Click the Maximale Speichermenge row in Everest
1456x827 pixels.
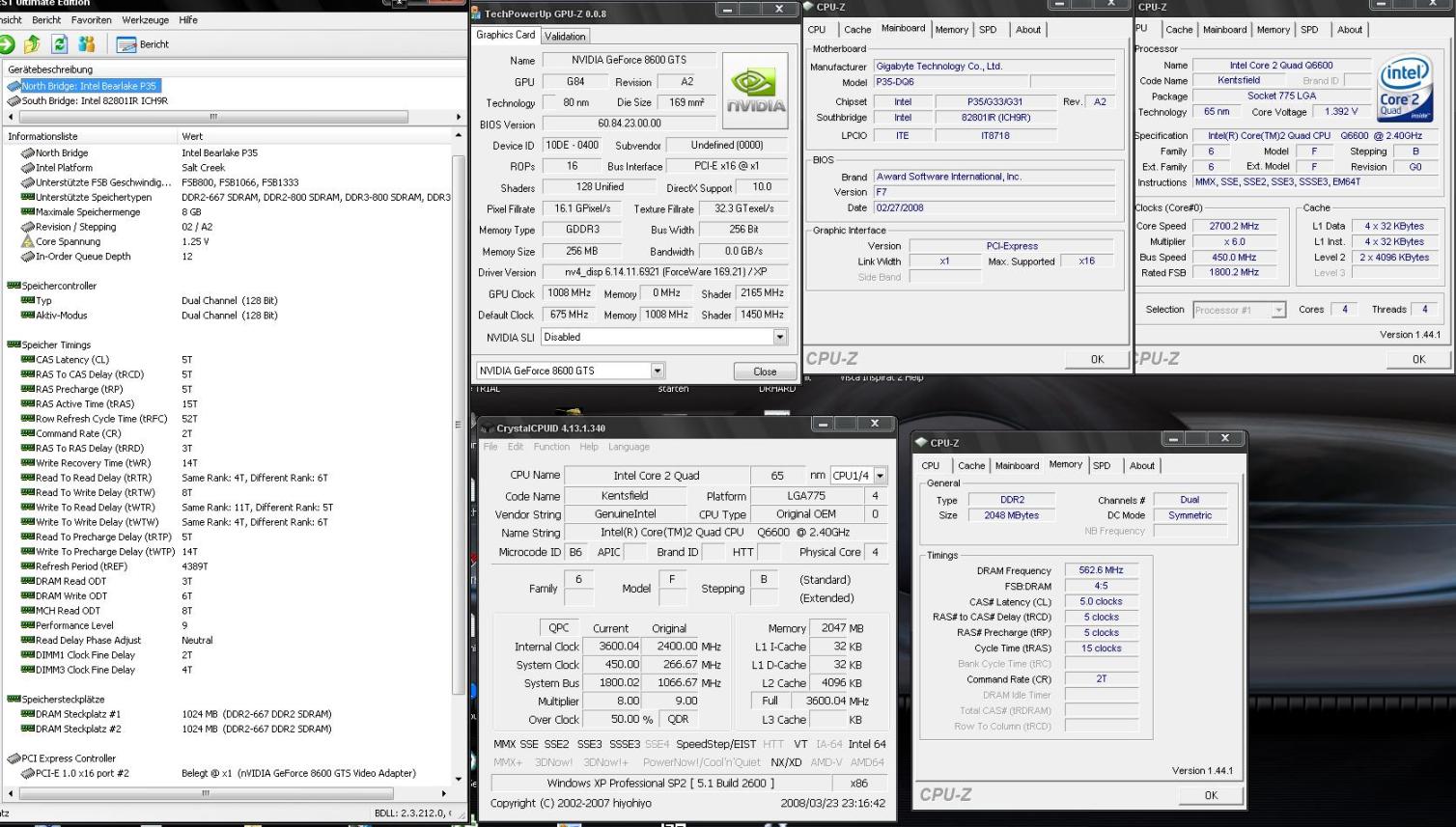(x=227, y=212)
